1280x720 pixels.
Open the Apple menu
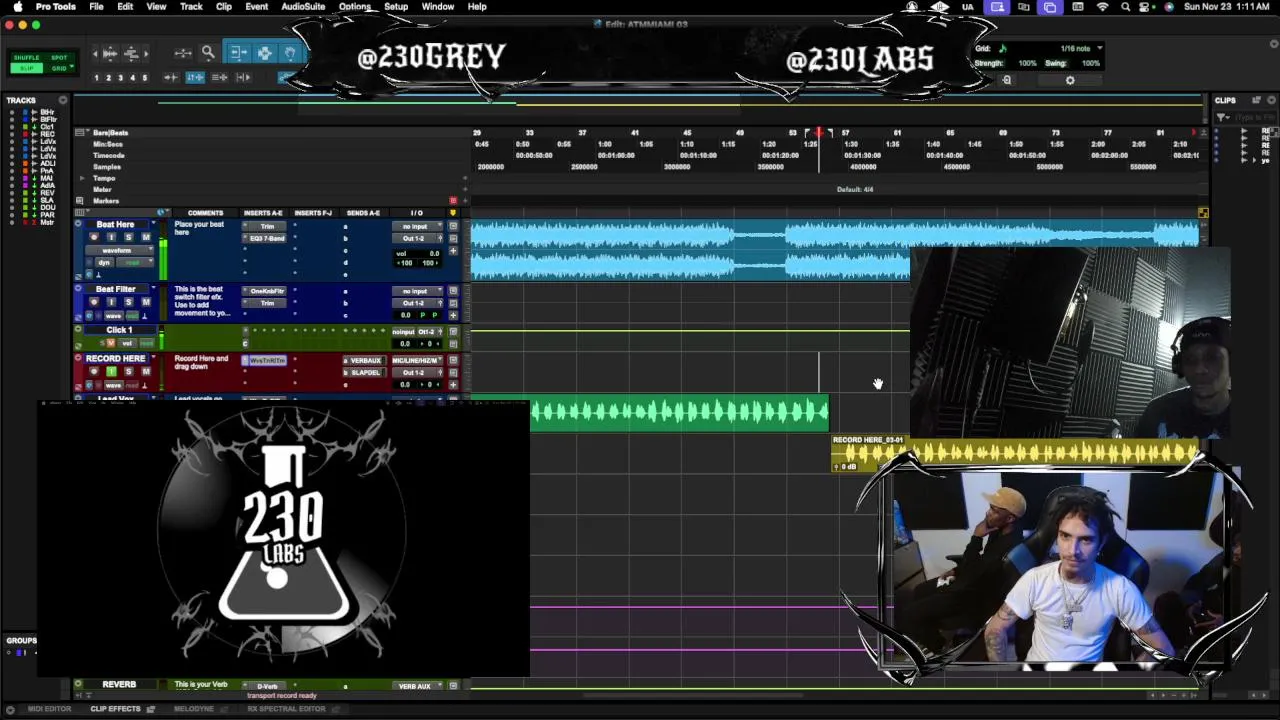click(17, 7)
